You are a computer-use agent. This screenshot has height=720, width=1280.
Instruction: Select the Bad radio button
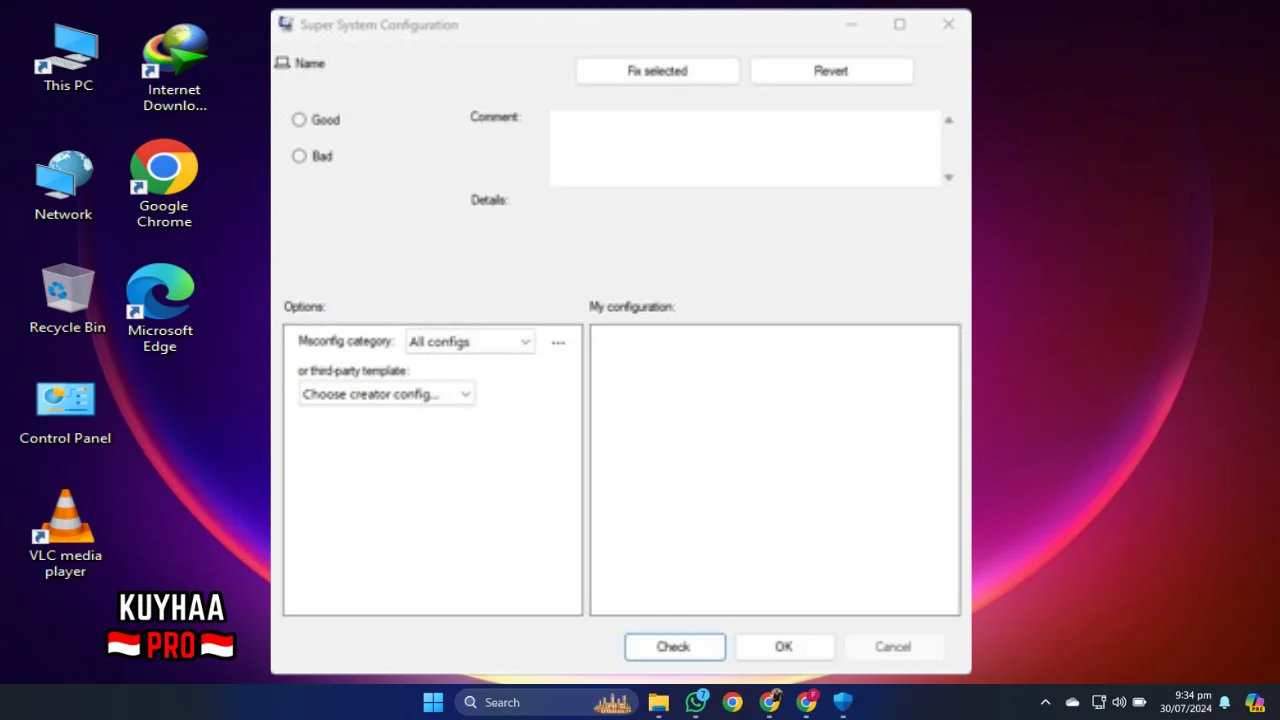[x=299, y=156]
